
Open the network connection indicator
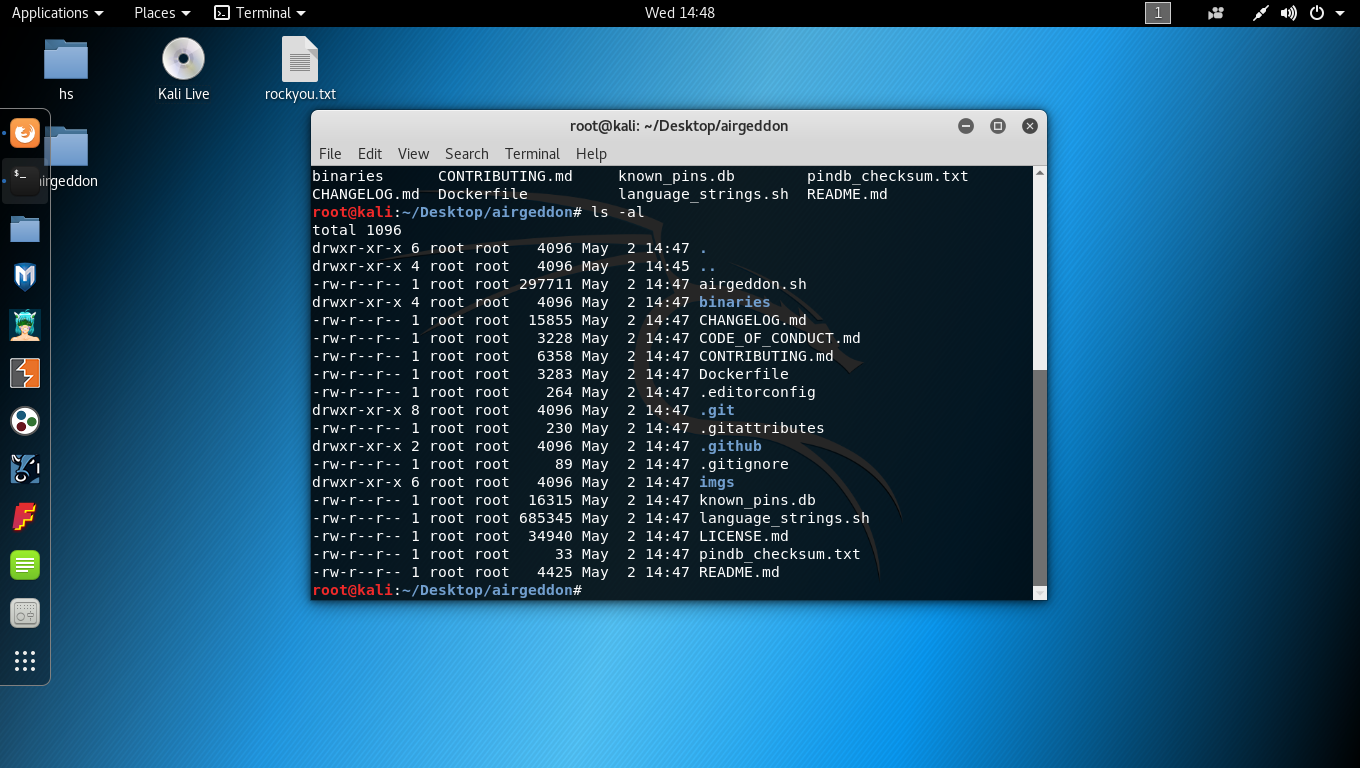[1261, 13]
